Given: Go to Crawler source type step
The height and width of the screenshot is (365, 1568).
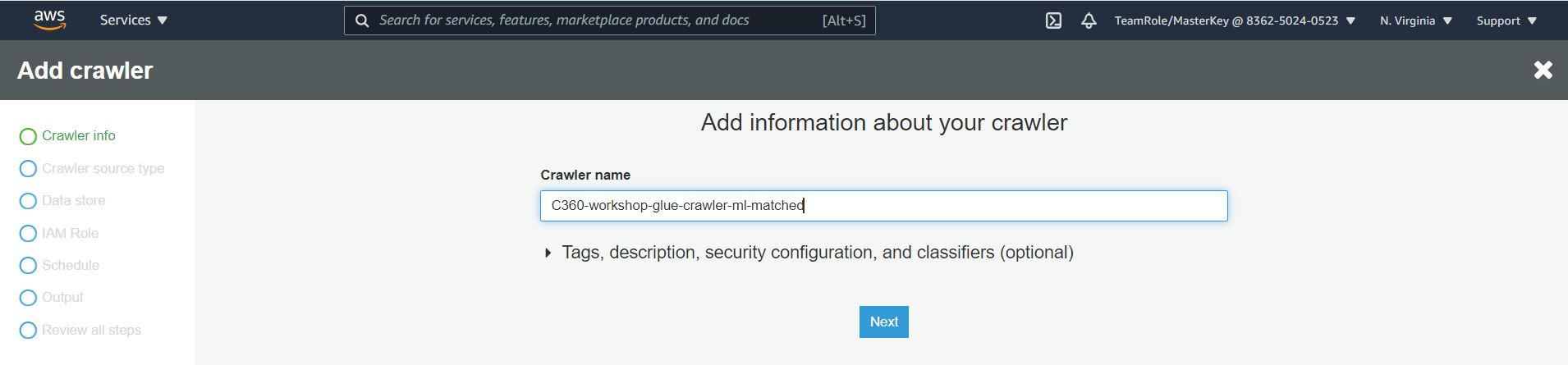Looking at the screenshot, I should coord(103,168).
